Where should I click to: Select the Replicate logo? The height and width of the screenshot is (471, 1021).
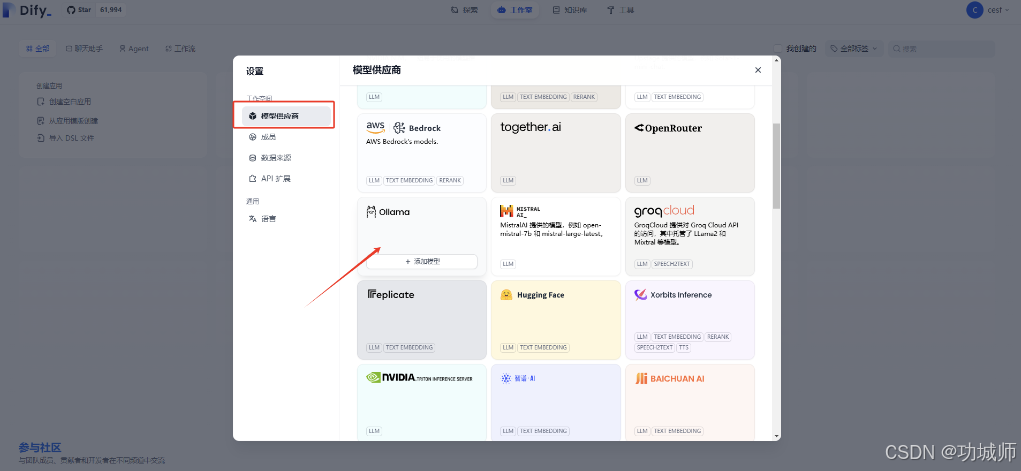(391, 295)
